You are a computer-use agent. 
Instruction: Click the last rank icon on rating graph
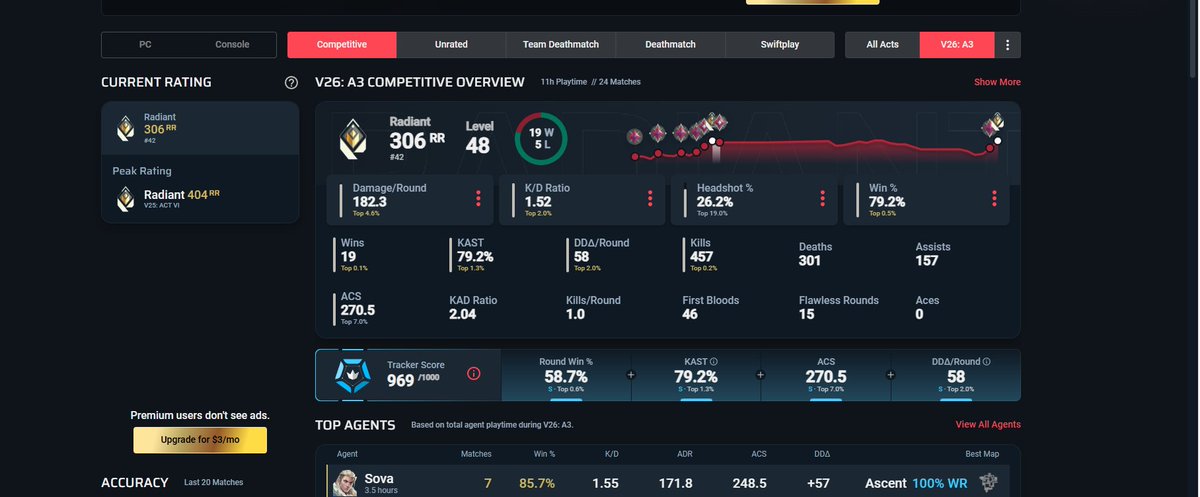pos(996,122)
